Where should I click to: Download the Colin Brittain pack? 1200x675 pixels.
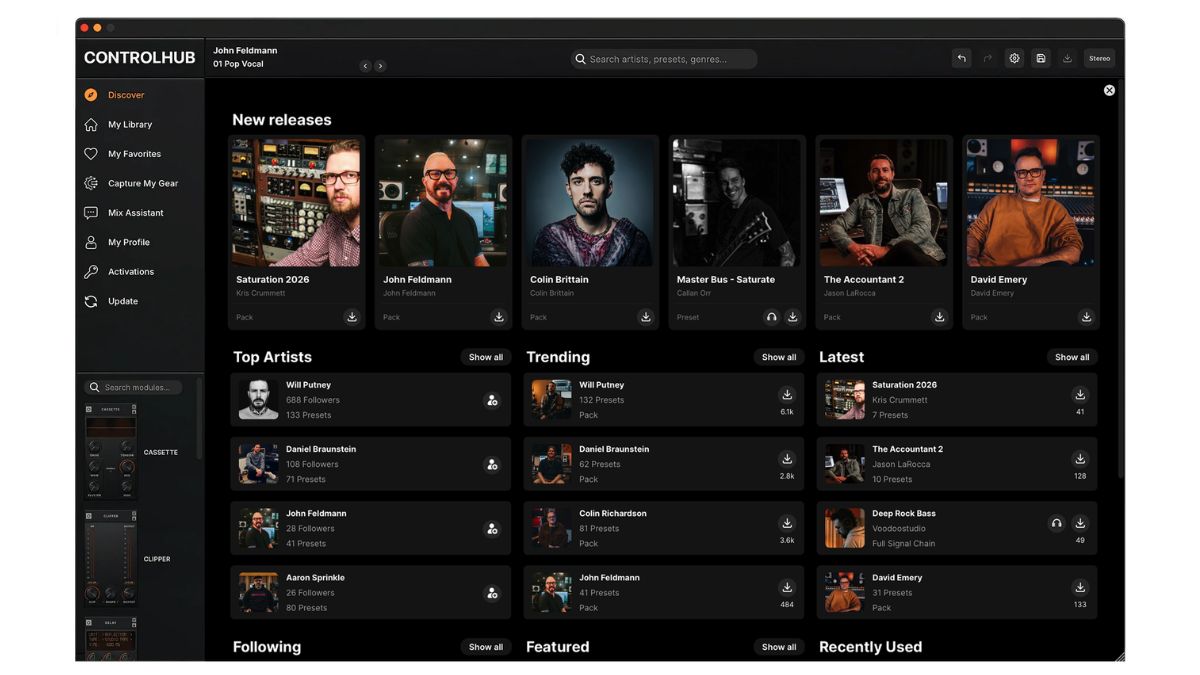[646, 317]
